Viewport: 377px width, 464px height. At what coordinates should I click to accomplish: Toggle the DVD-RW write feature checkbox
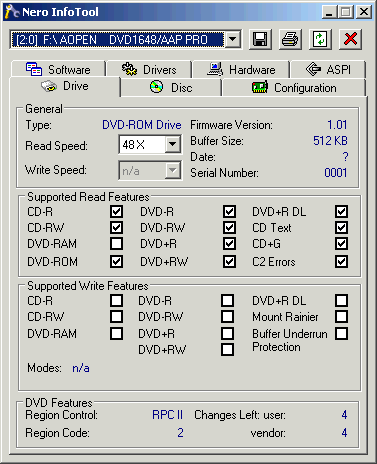(x=227, y=316)
